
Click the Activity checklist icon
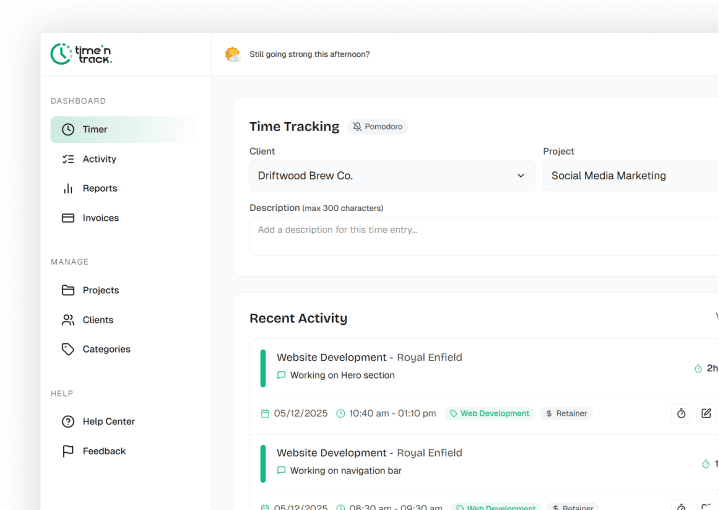pos(68,159)
